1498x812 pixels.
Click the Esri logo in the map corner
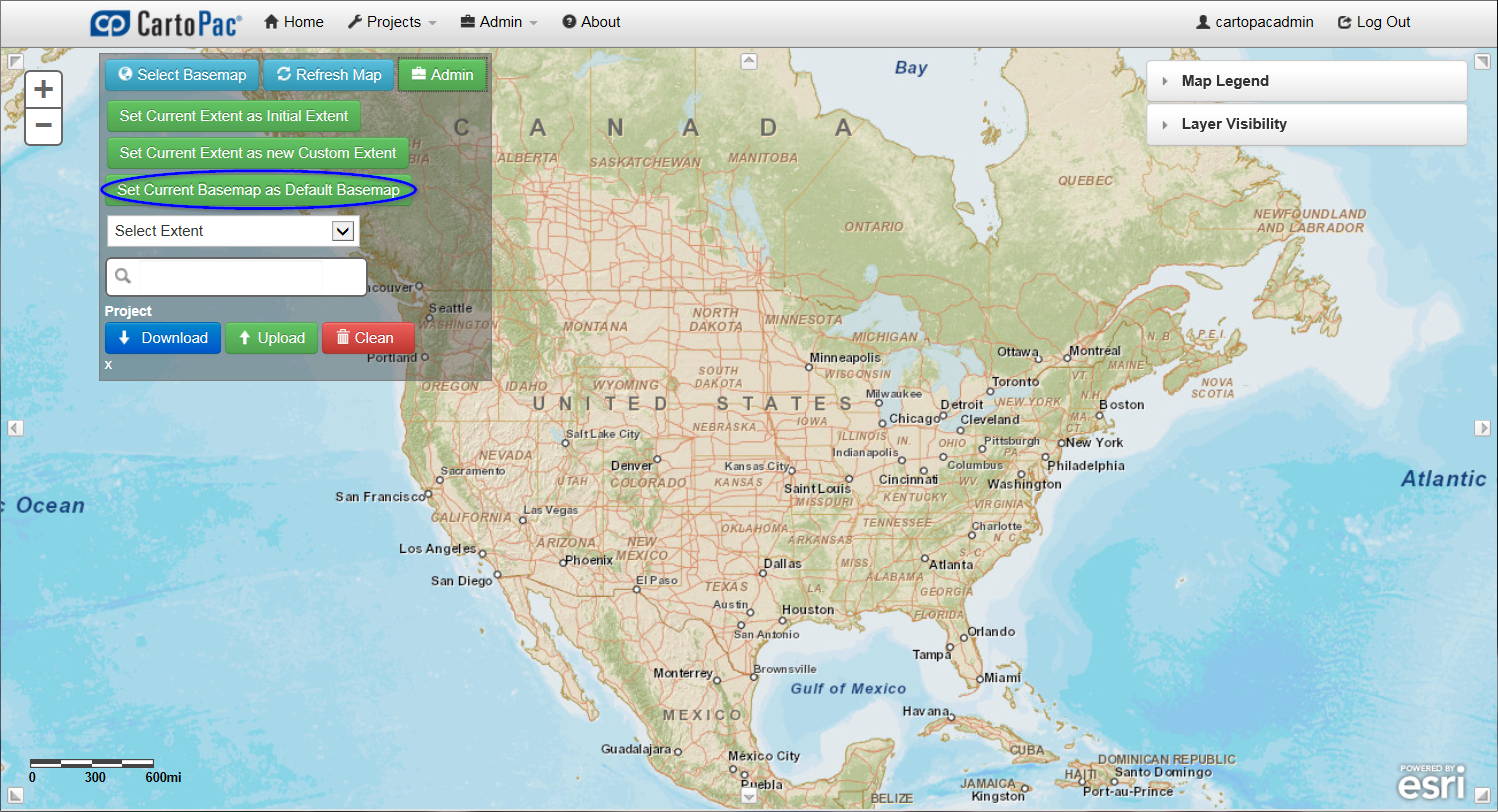pyautogui.click(x=1430, y=779)
